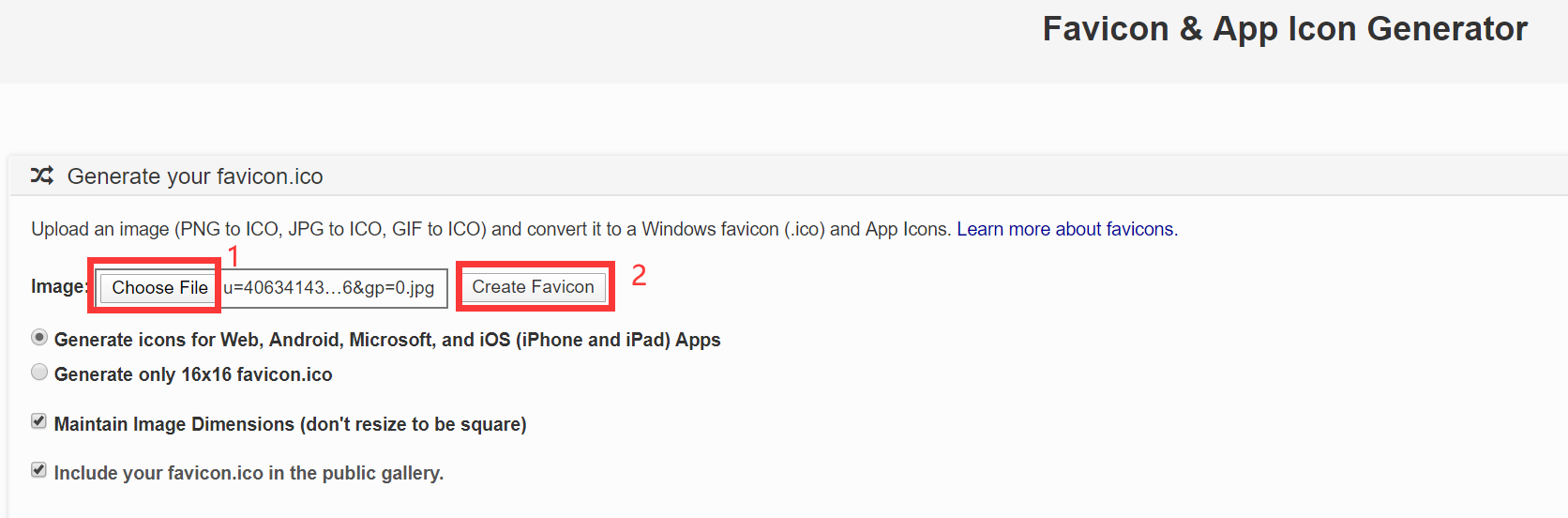Uncheck the Include in public gallery checkbox
This screenshot has height=518, width=1568.
(x=38, y=470)
